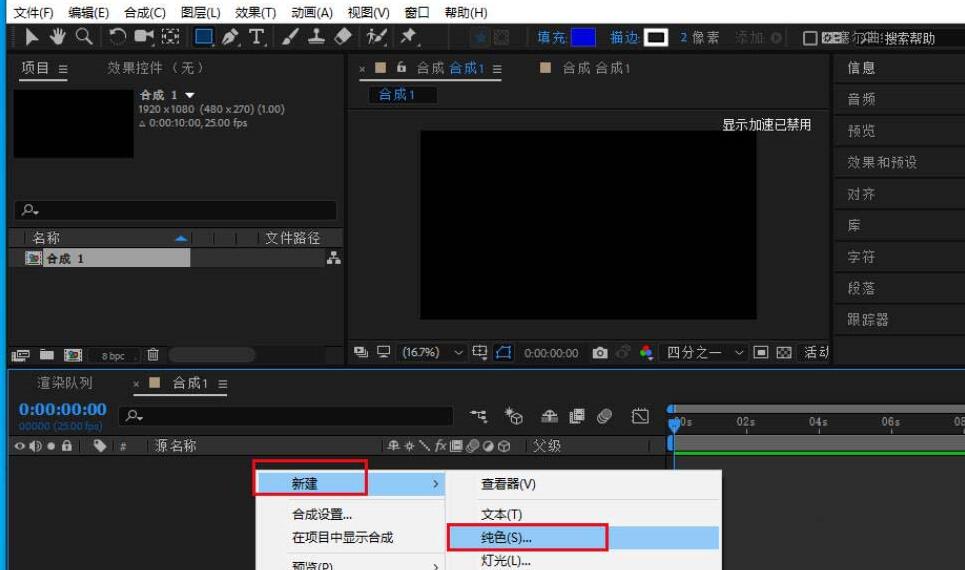
Task: Open the 效果和预设 panel
Action: [882, 162]
